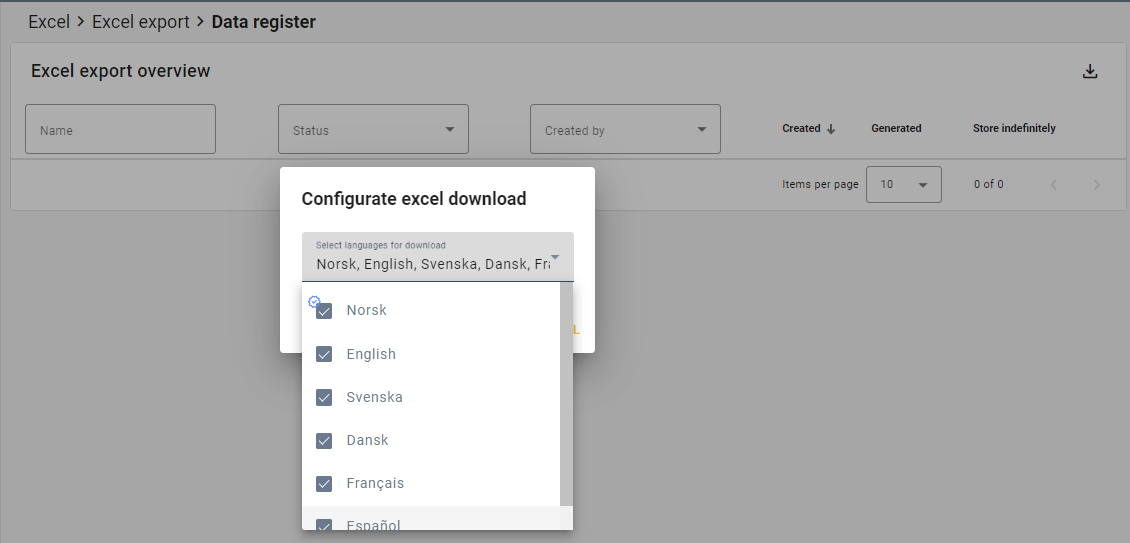Click the language list scrollbar
The height and width of the screenshot is (543, 1130).
click(566, 400)
